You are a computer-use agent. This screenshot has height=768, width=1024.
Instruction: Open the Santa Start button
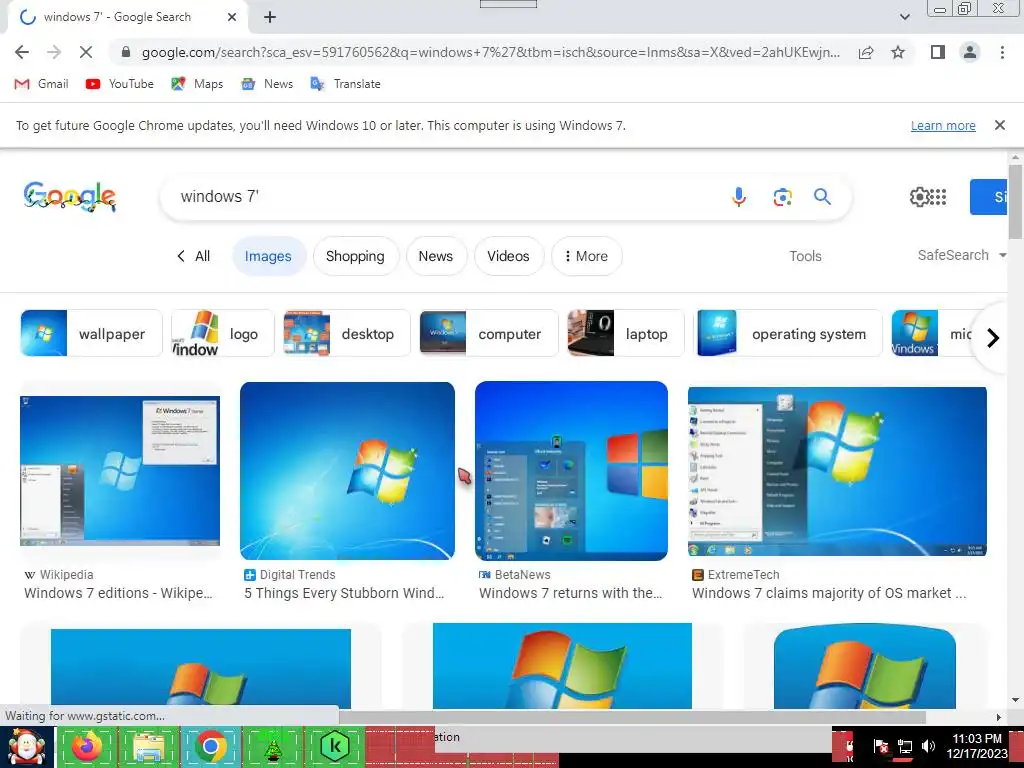click(x=27, y=746)
